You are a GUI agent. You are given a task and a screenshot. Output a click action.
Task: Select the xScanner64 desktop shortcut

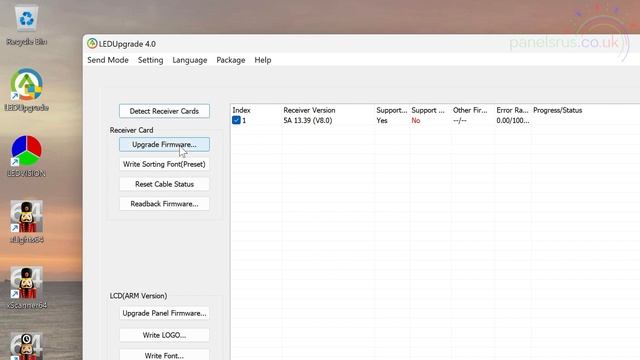click(x=27, y=288)
